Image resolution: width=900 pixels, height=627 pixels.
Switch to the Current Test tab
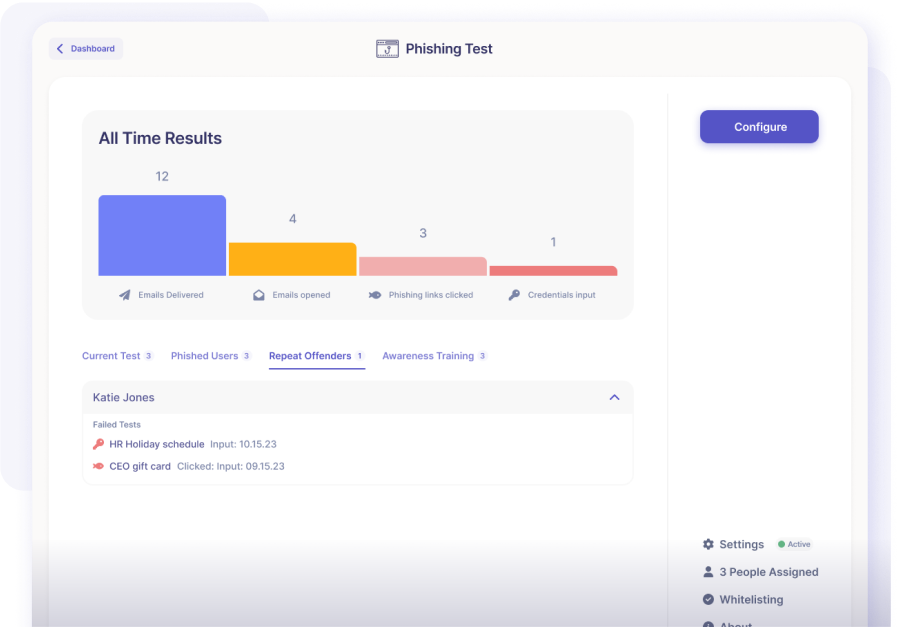(112, 355)
